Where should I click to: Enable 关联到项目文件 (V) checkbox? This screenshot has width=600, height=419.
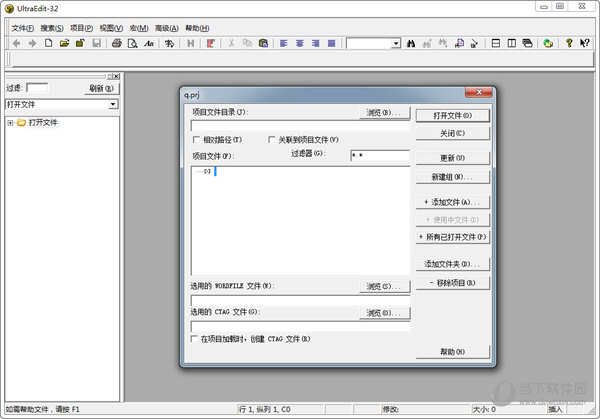(272, 139)
